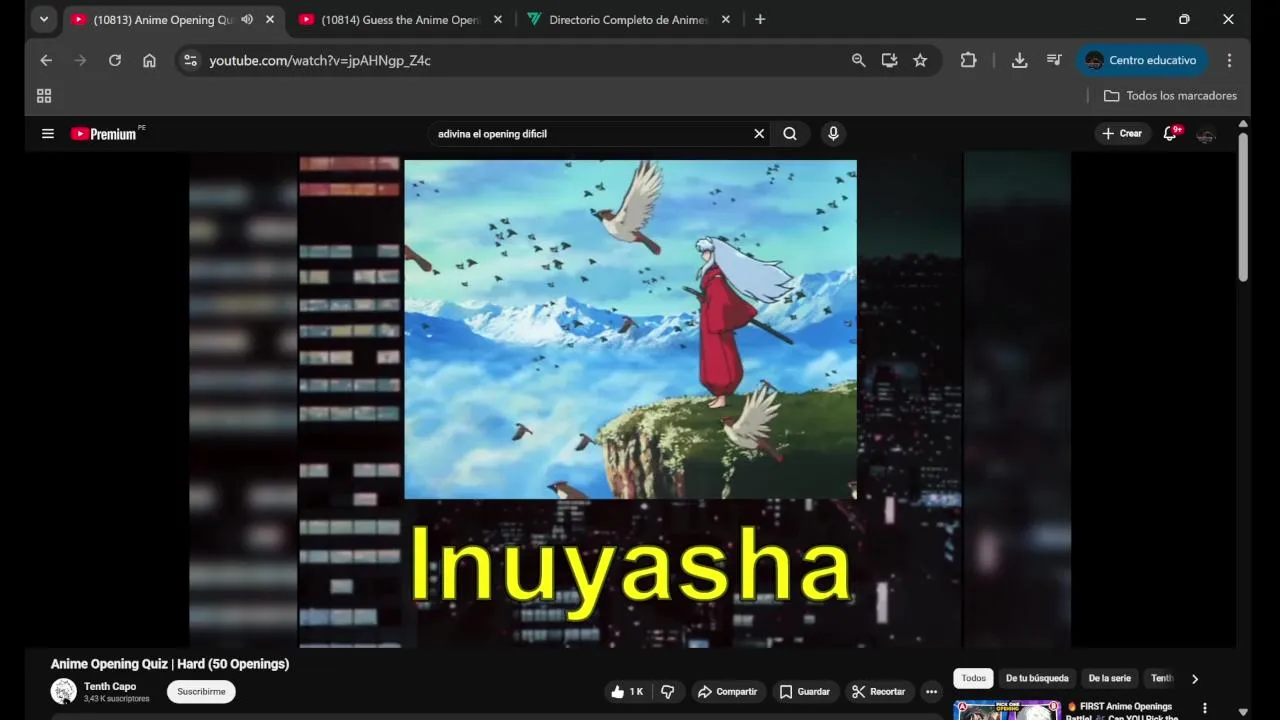Click the Inuyasha video player area
This screenshot has width=1280, height=720.
point(630,400)
